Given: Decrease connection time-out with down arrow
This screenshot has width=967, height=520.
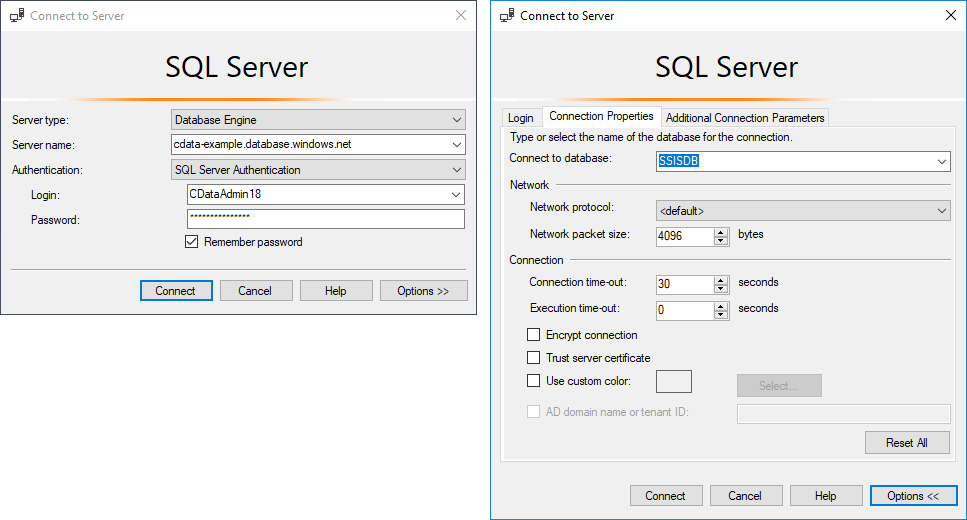Looking at the screenshot, I should pos(721,290).
